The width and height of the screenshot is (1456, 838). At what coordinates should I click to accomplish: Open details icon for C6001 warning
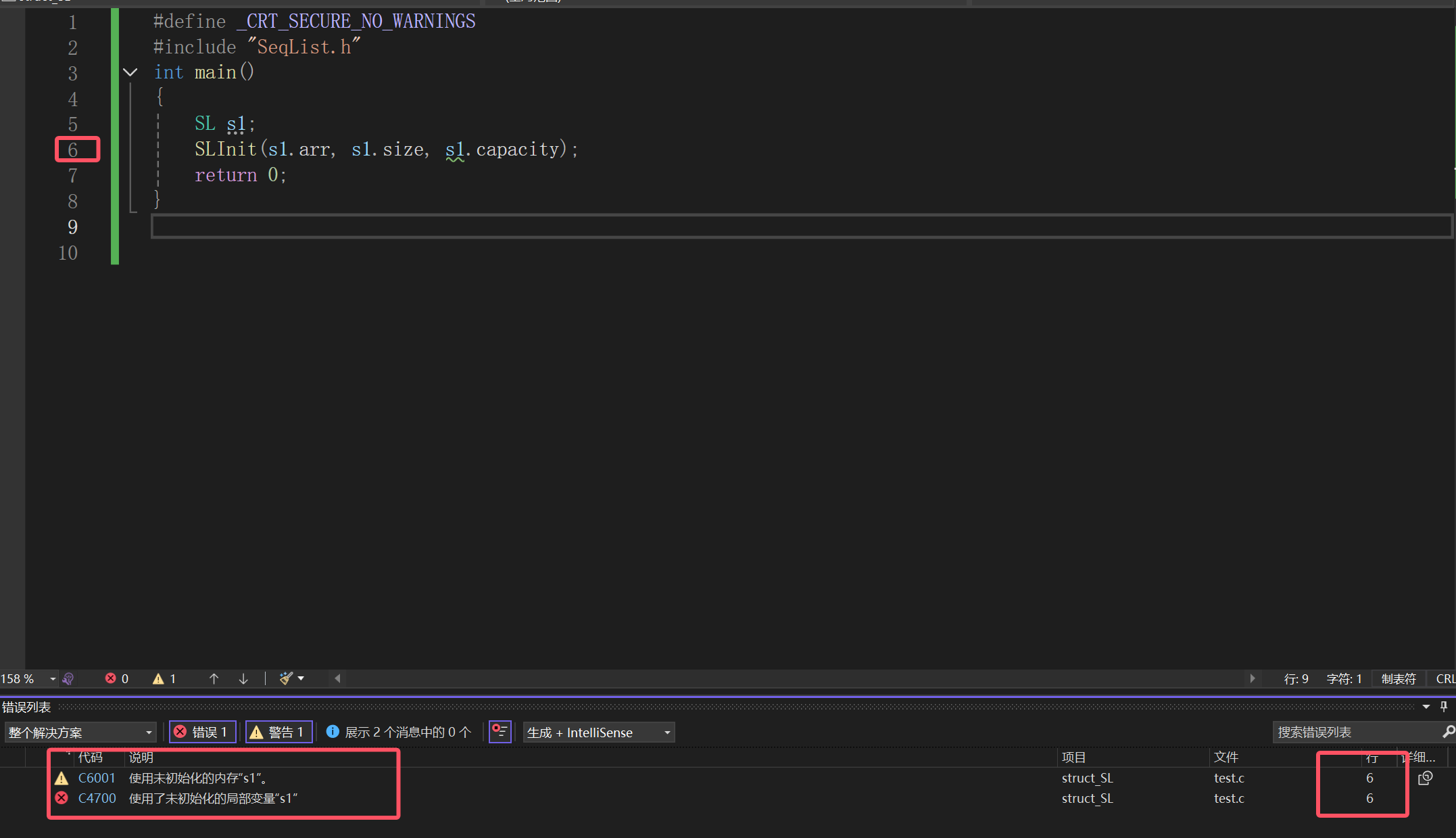click(x=1425, y=778)
